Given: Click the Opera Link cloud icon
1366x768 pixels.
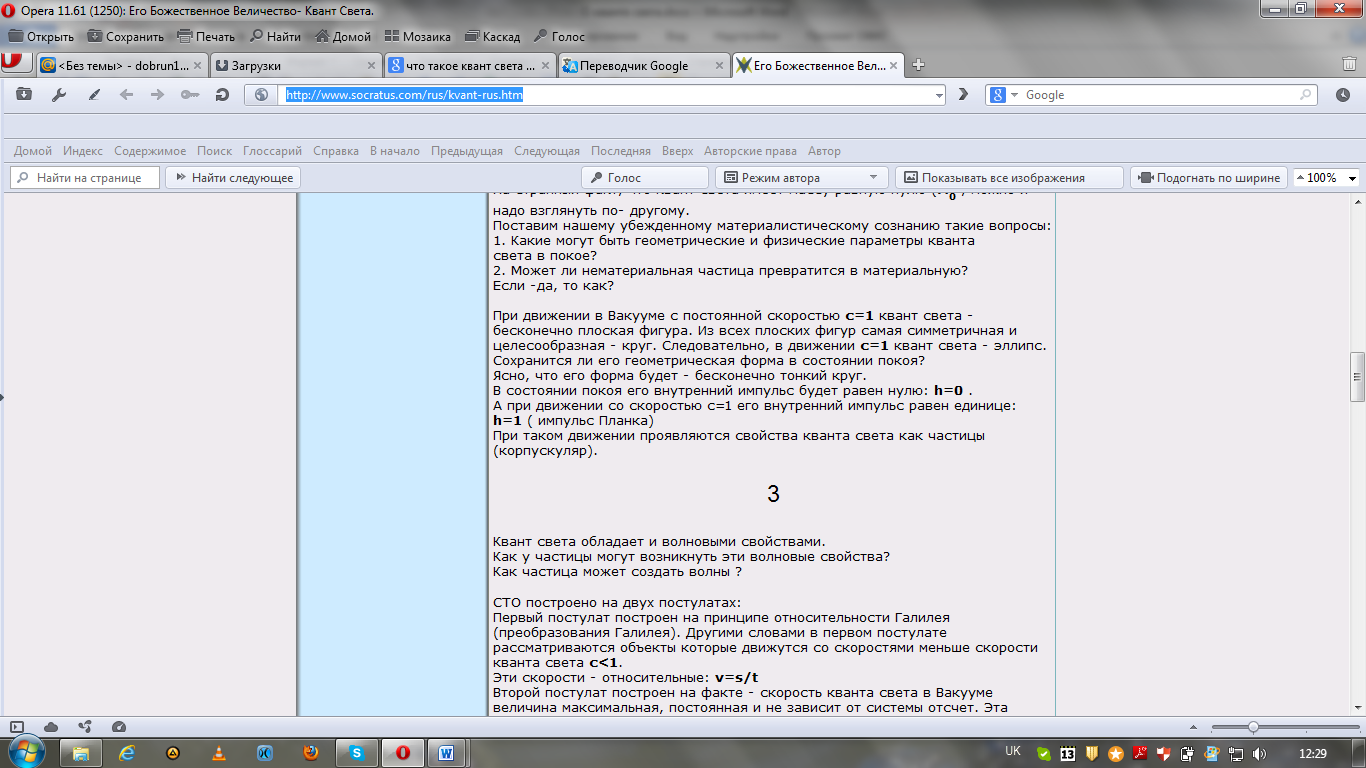Looking at the screenshot, I should tap(51, 727).
